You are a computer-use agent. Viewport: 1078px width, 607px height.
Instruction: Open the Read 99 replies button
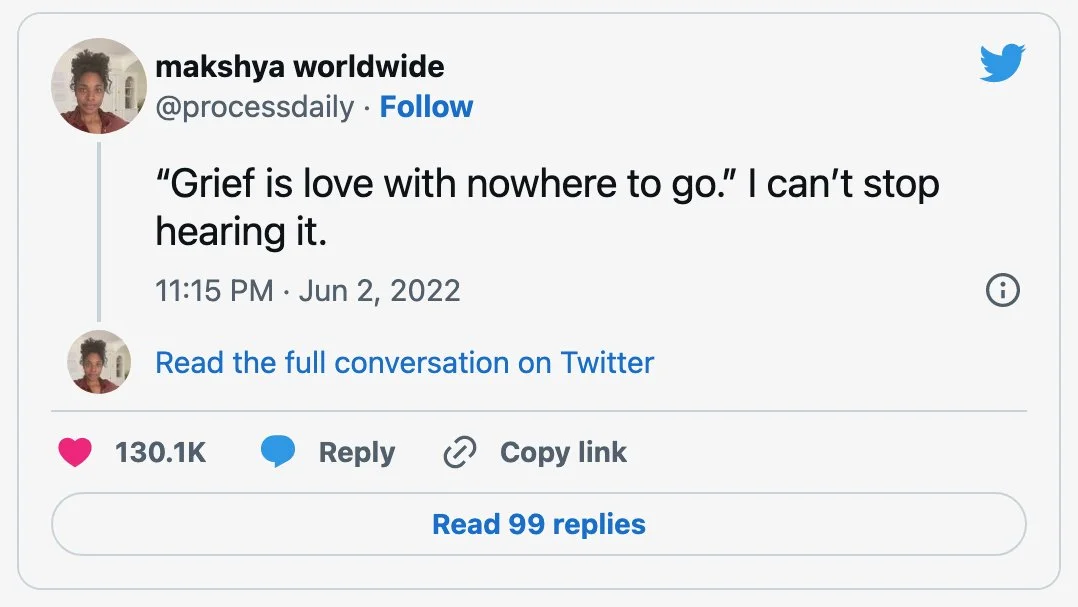pos(538,524)
